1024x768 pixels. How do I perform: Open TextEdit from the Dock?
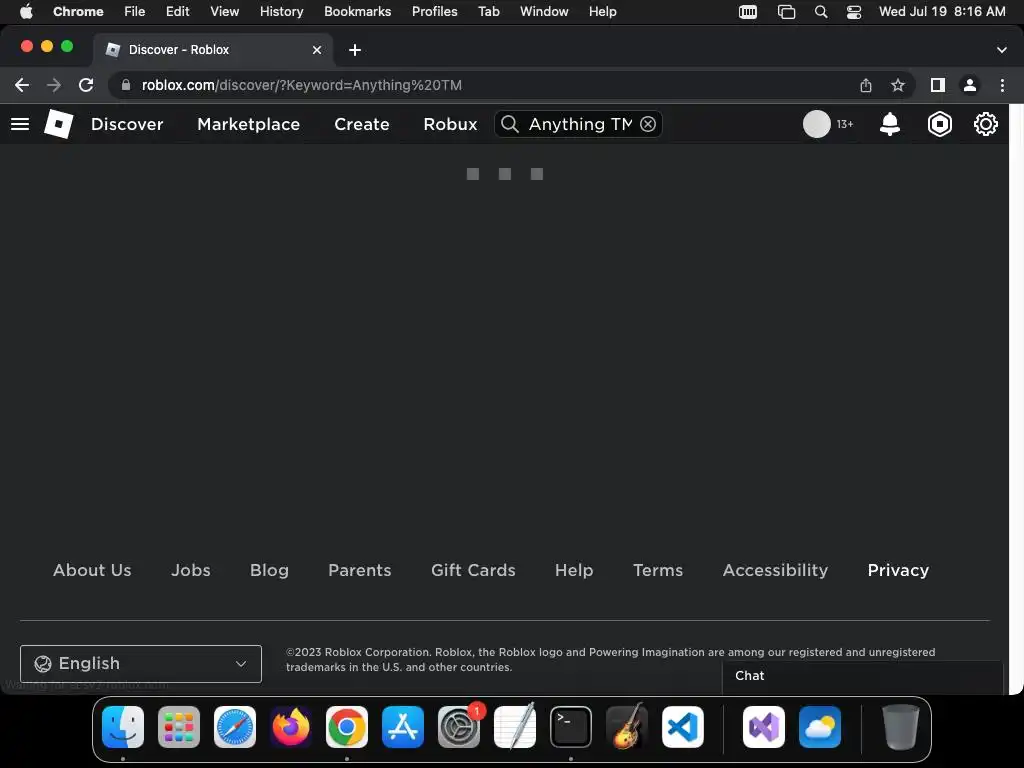515,727
